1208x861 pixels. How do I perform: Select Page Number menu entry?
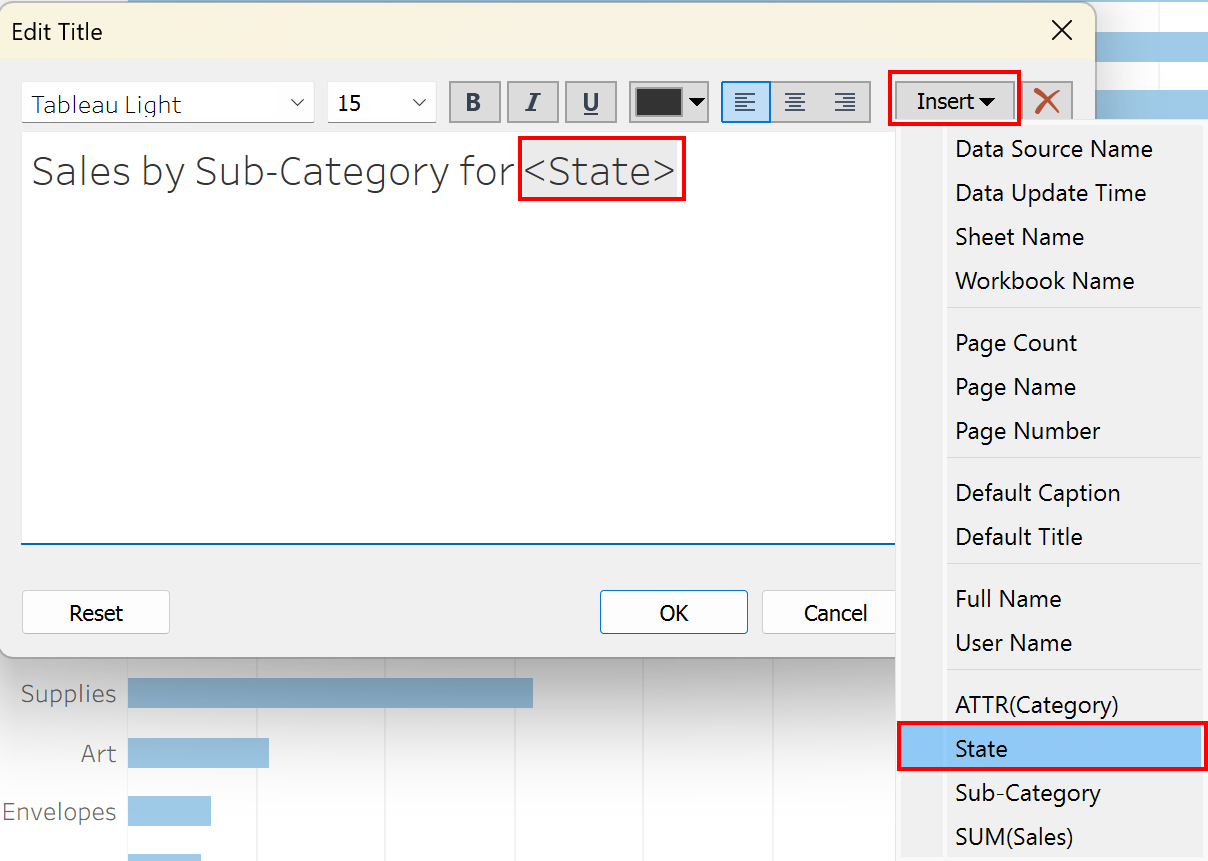coord(1028,431)
